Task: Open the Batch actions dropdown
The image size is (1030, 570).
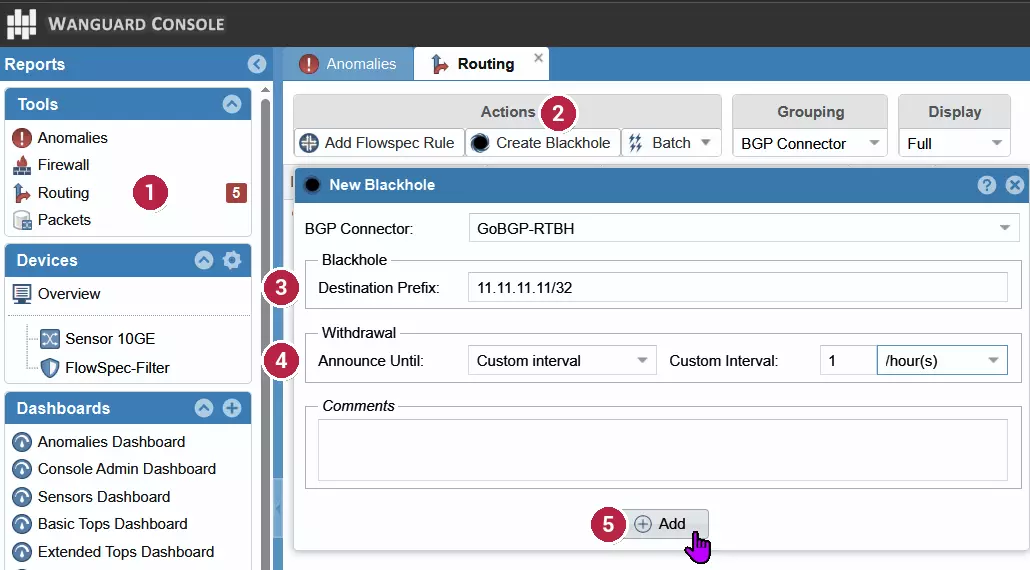Action: coord(671,142)
